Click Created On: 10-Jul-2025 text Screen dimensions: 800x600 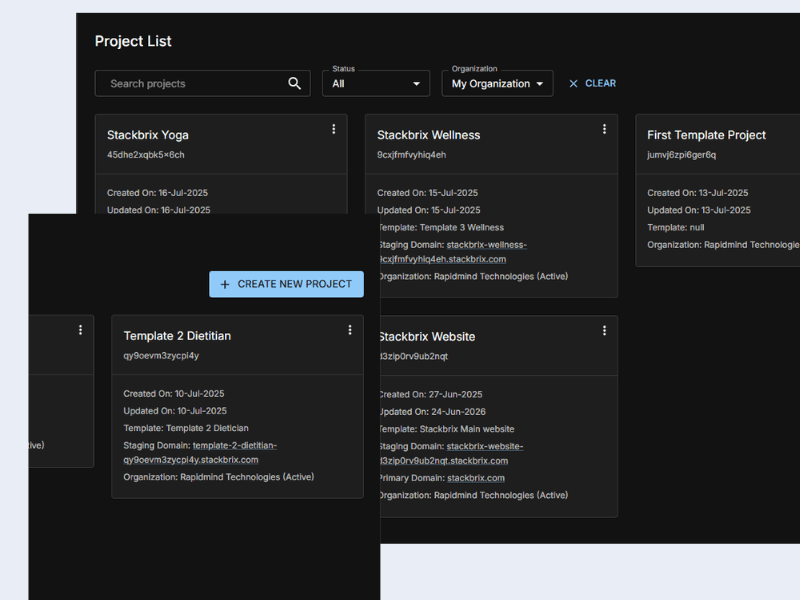point(174,394)
